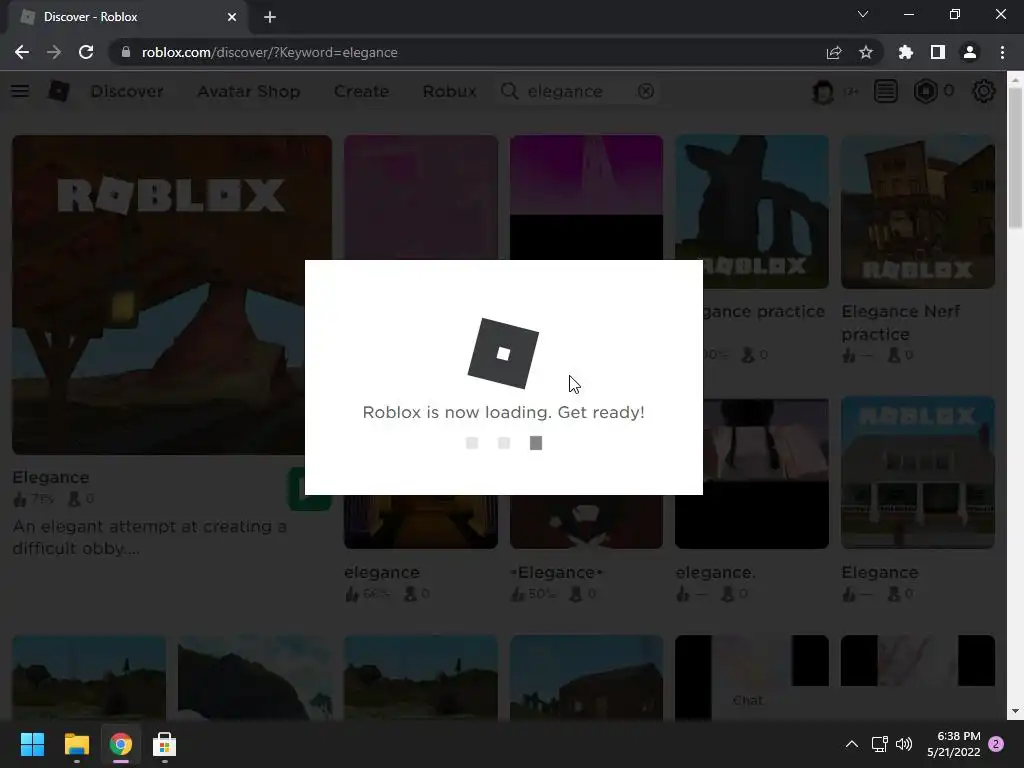Open Microsoft Store from taskbar
The width and height of the screenshot is (1024, 768).
click(x=165, y=744)
